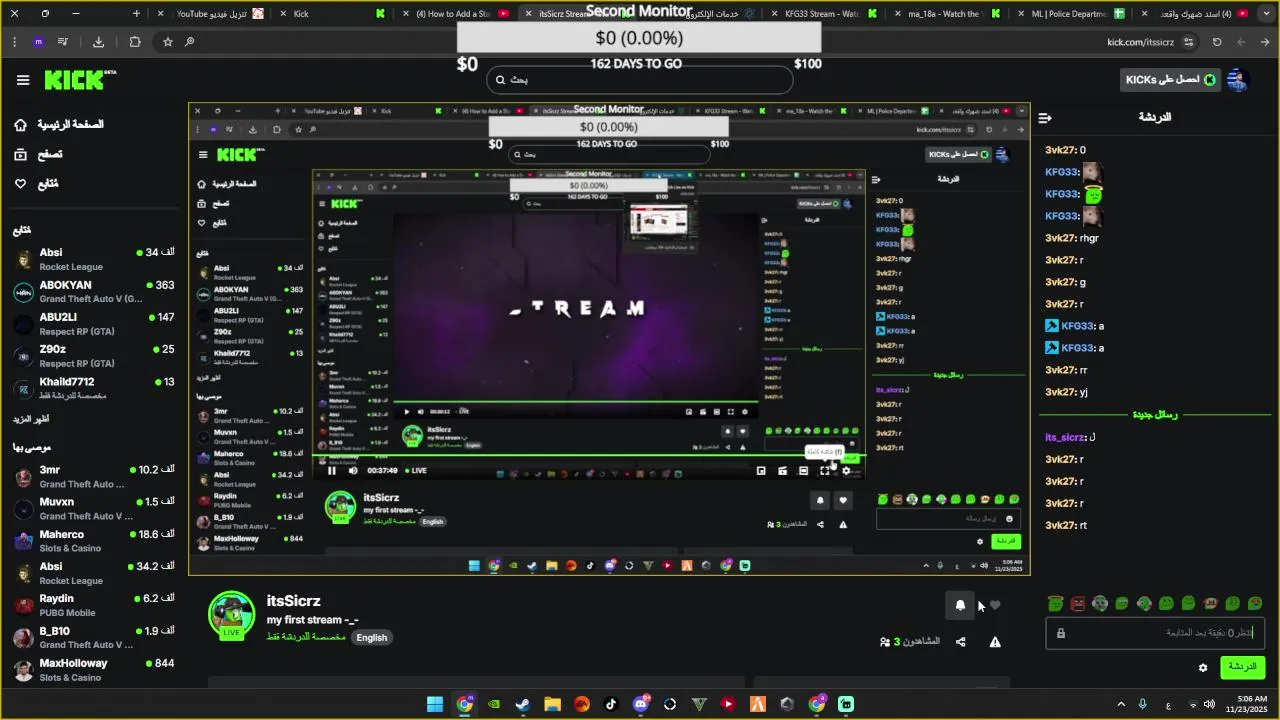Toggle fullscreen in the mirrored player
1280x720 pixels.
click(825, 471)
